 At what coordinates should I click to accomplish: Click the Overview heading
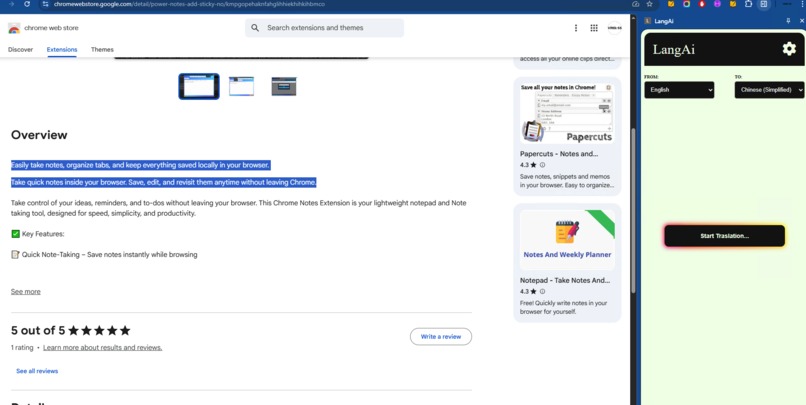point(39,135)
